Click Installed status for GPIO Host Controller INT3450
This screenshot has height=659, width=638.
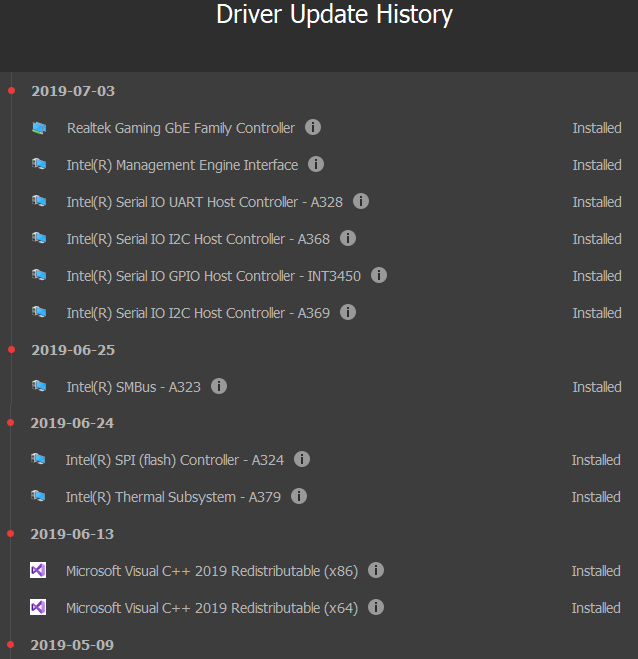597,276
